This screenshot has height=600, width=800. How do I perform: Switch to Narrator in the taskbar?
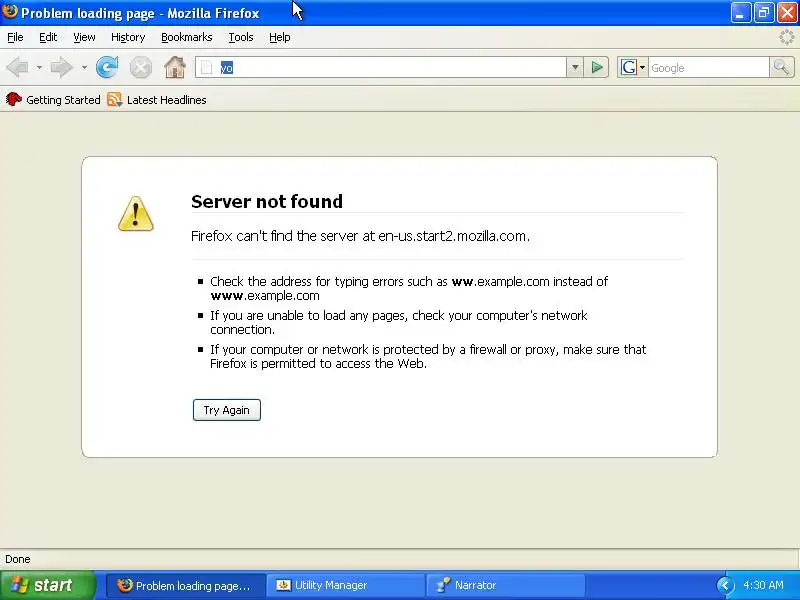pyautogui.click(x=505, y=585)
